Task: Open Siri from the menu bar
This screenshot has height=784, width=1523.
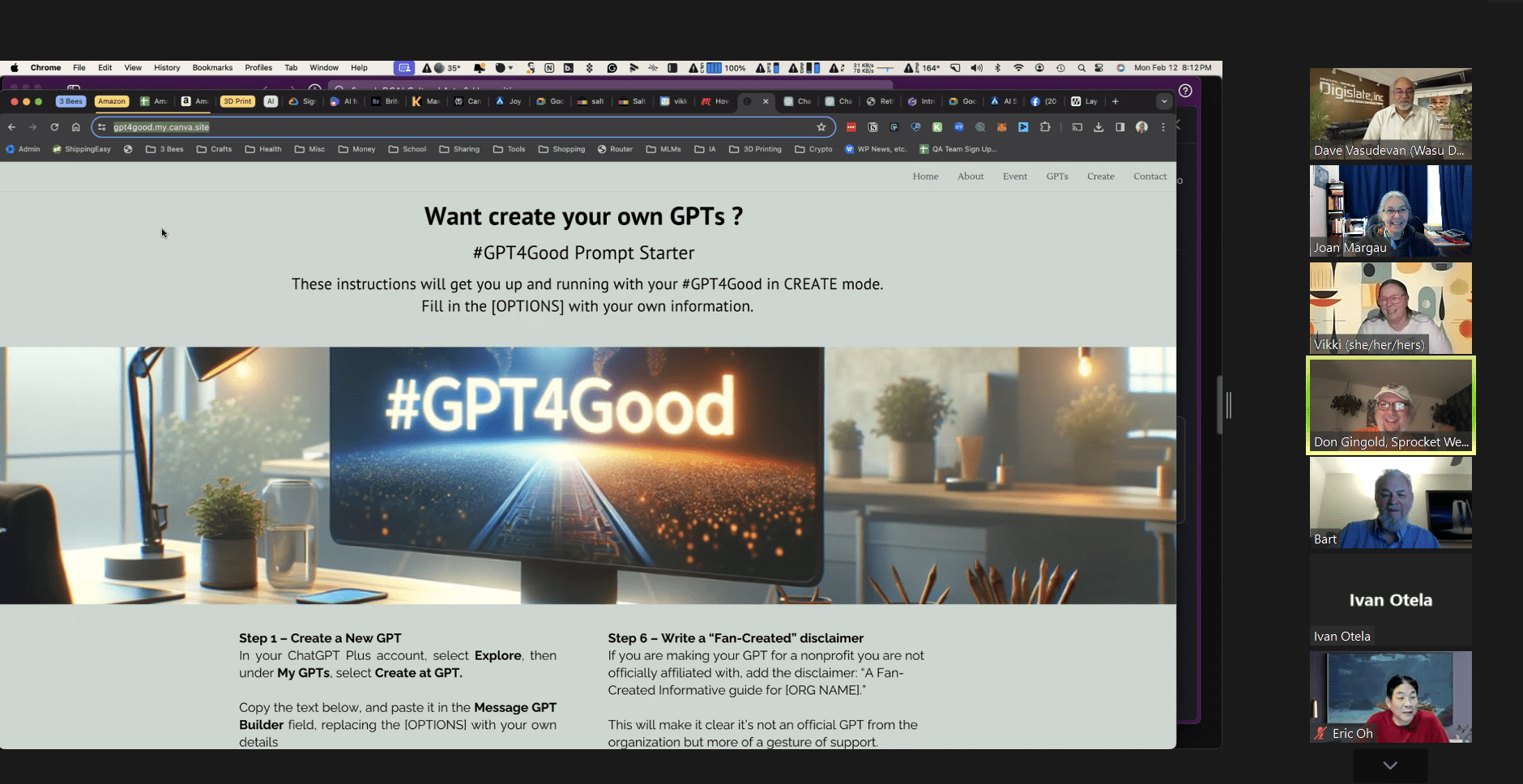Action: (1120, 68)
